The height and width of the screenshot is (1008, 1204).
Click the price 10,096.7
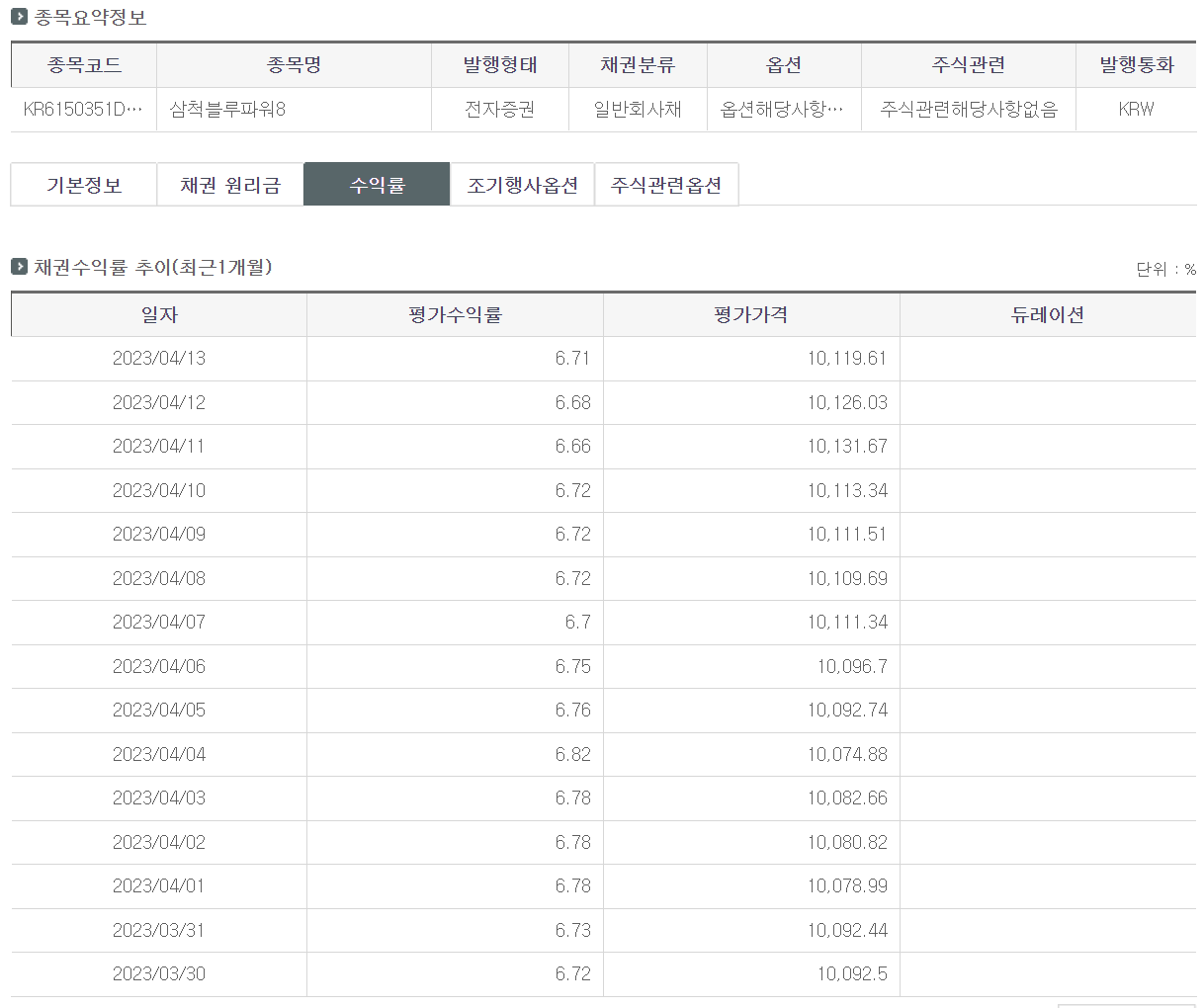click(852, 667)
